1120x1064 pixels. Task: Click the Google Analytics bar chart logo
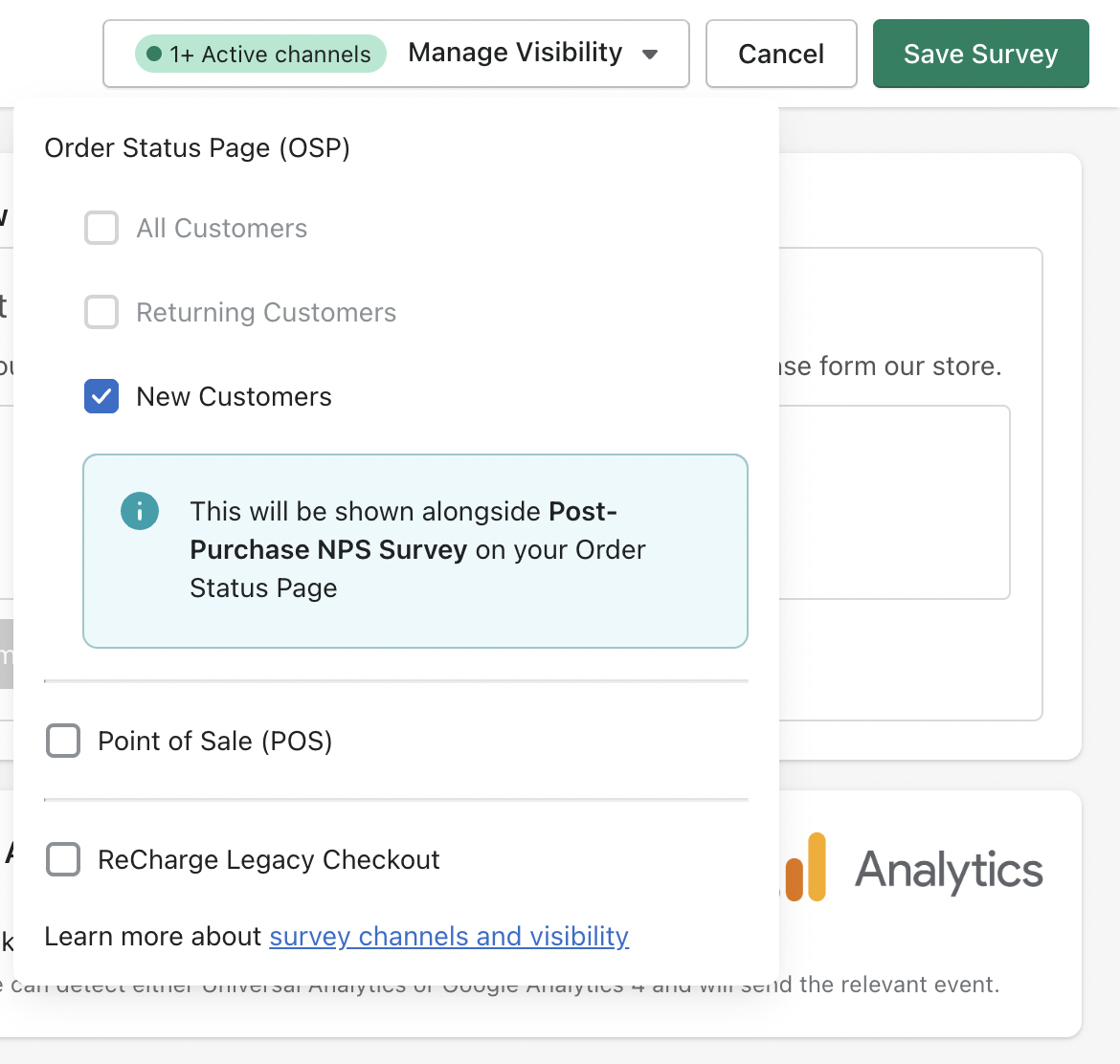tap(803, 866)
